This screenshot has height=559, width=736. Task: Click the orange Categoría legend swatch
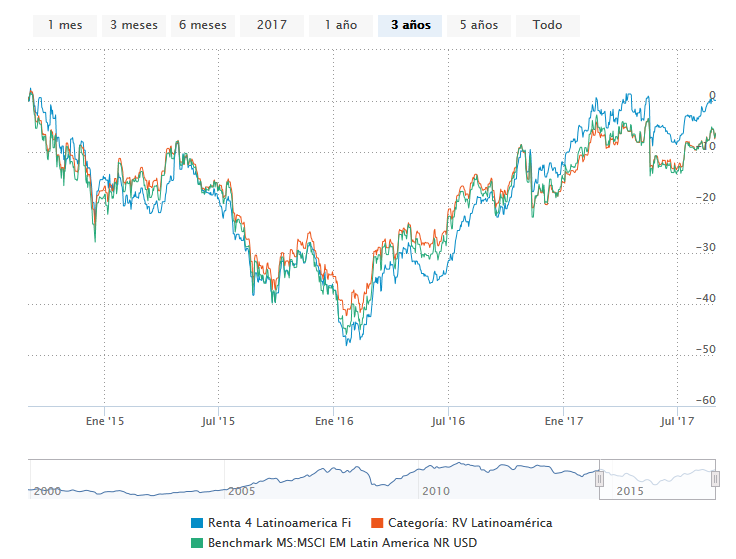[x=377, y=523]
